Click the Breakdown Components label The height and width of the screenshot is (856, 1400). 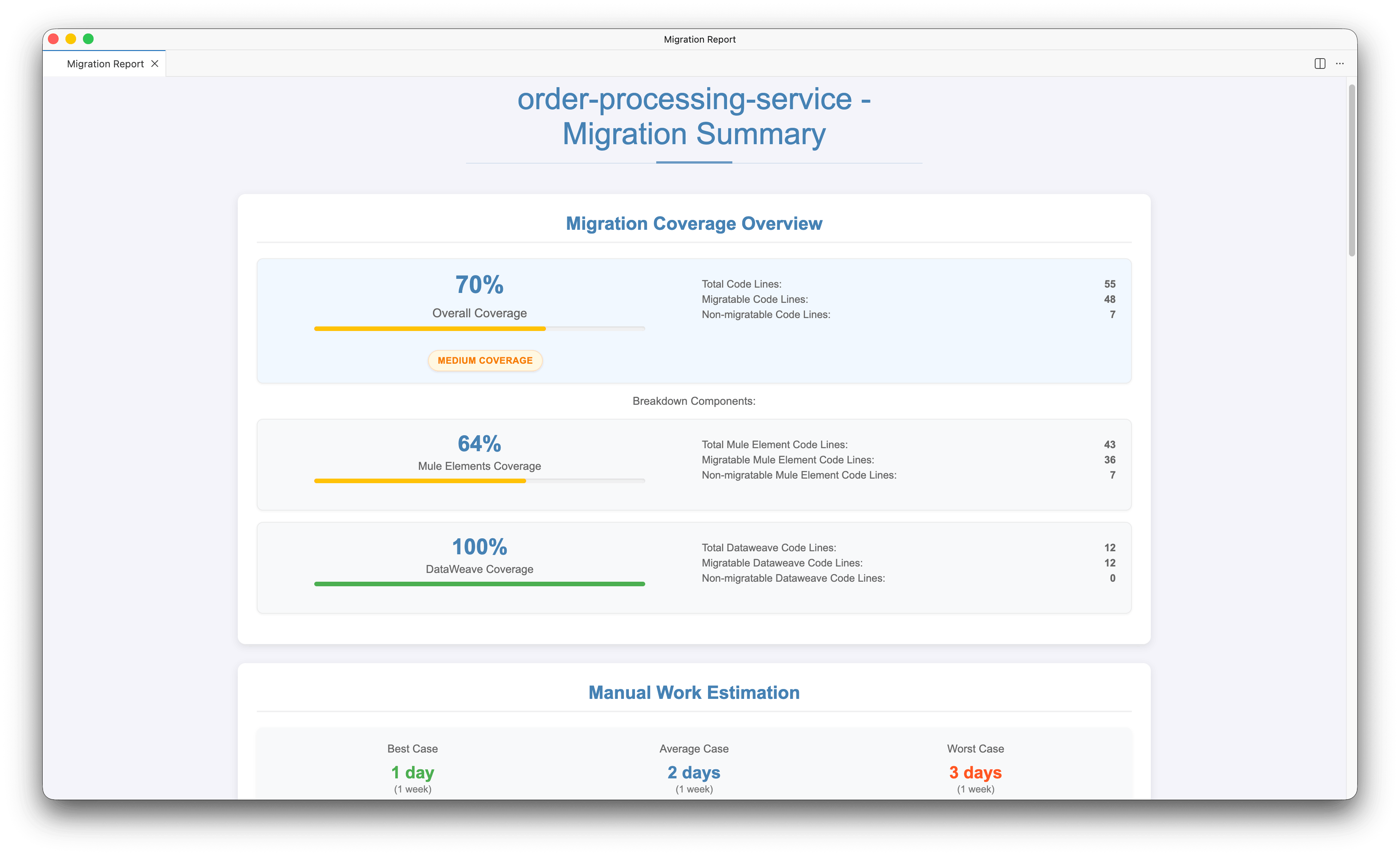694,401
